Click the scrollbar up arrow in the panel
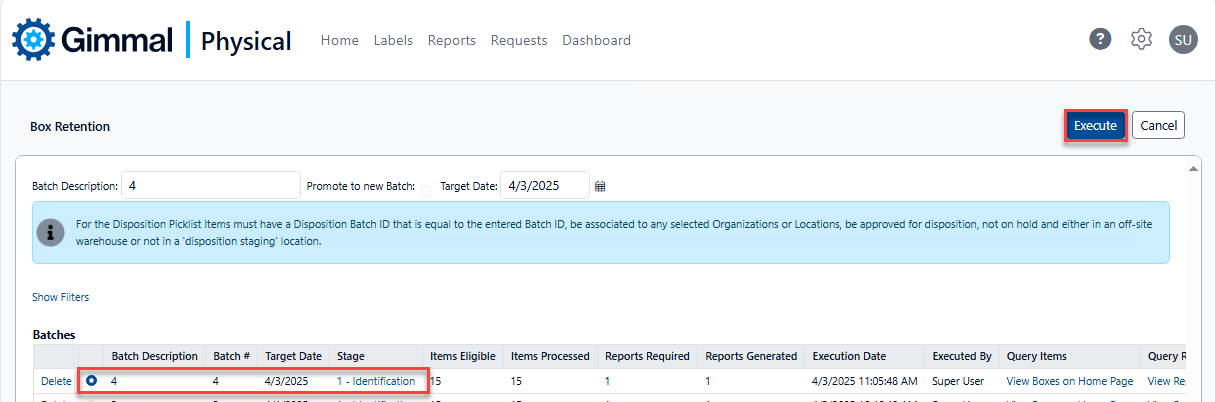 point(1192,169)
